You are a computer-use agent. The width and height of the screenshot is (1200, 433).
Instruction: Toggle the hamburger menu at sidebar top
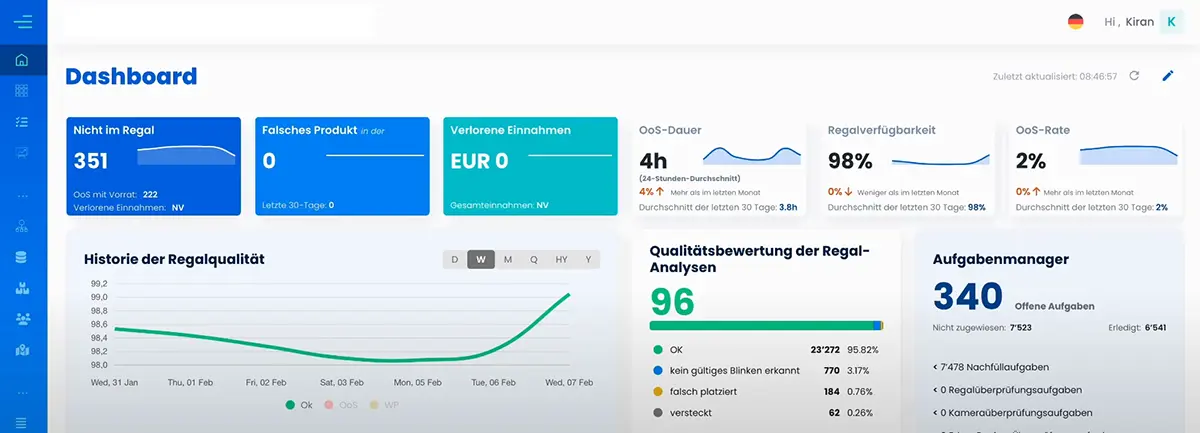22,21
